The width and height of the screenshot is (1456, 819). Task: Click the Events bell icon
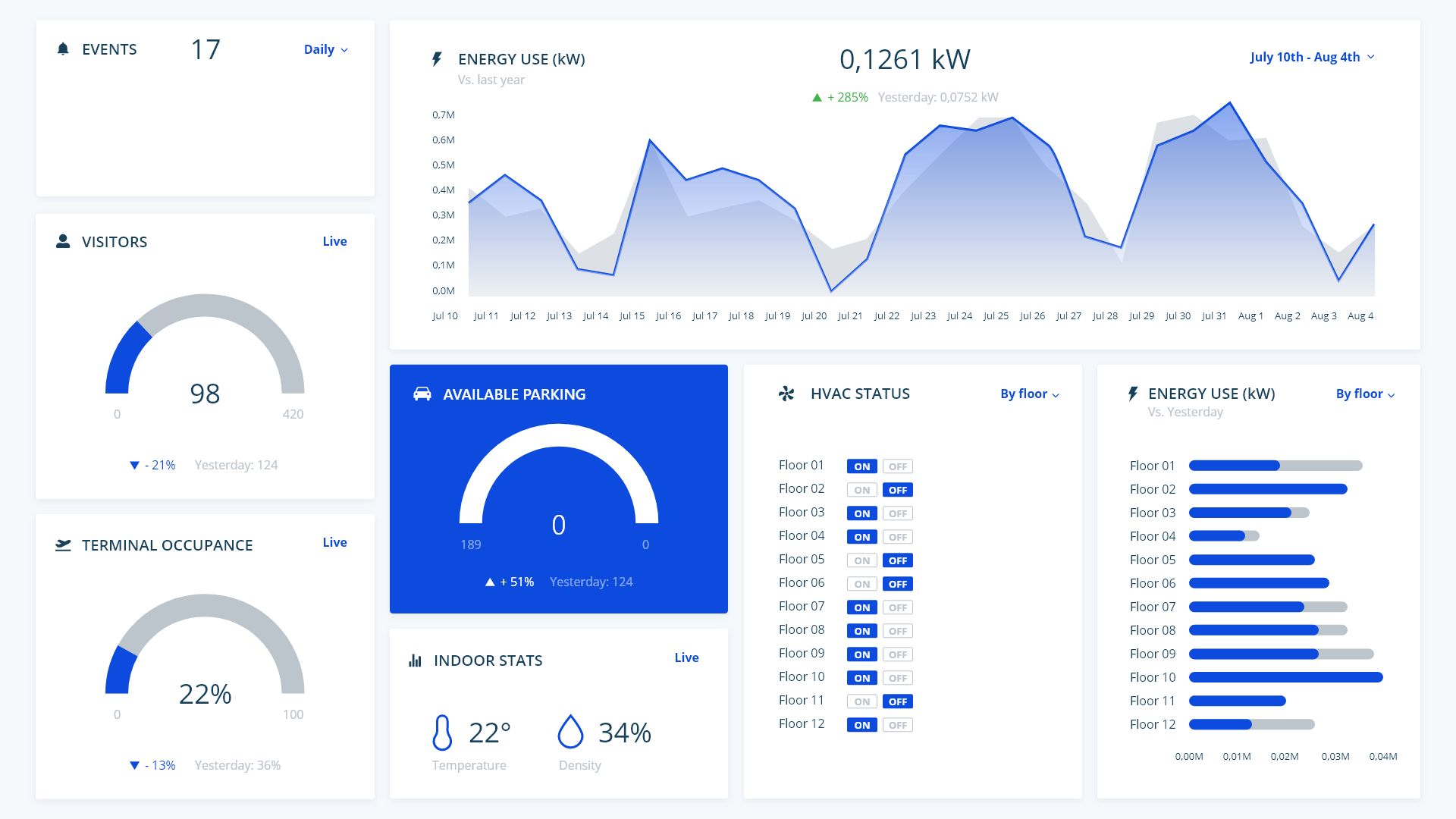[x=63, y=49]
